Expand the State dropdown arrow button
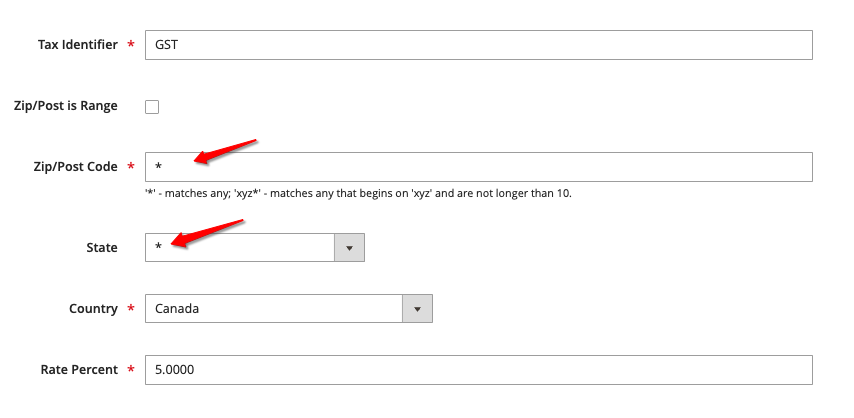This screenshot has width=854, height=418. click(x=349, y=247)
